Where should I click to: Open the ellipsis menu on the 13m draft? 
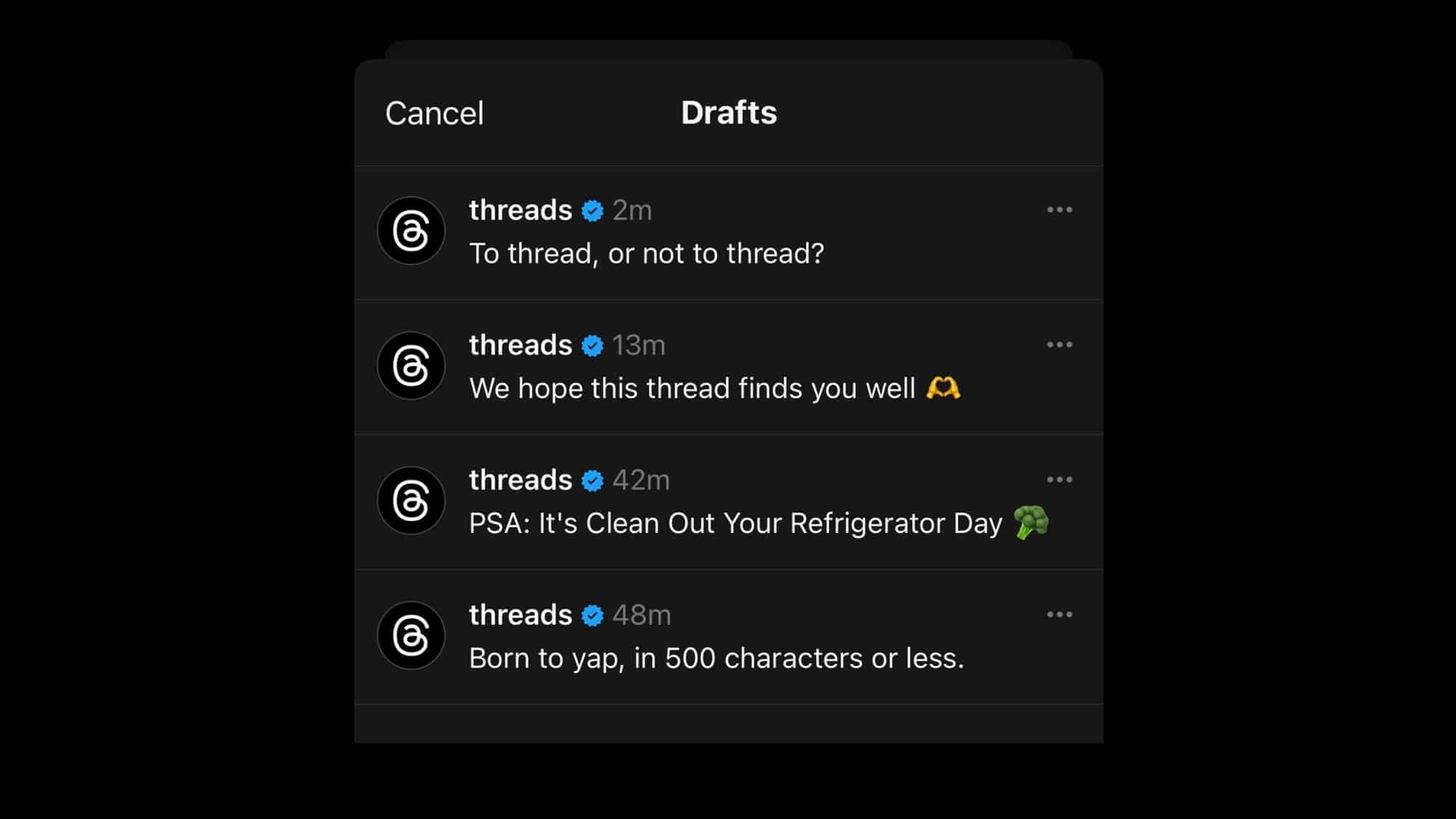[1060, 345]
